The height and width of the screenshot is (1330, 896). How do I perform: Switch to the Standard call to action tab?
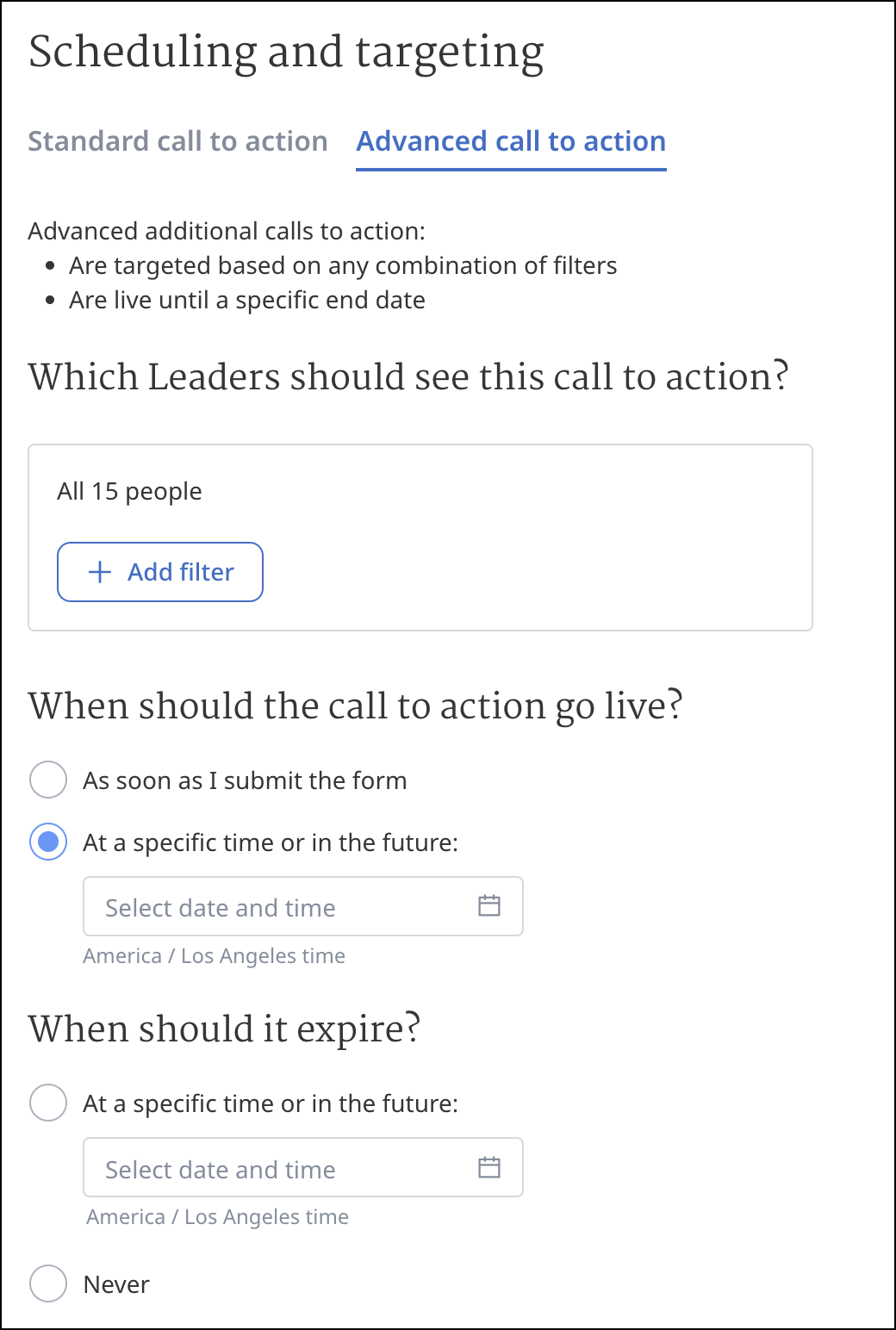pyautogui.click(x=177, y=141)
